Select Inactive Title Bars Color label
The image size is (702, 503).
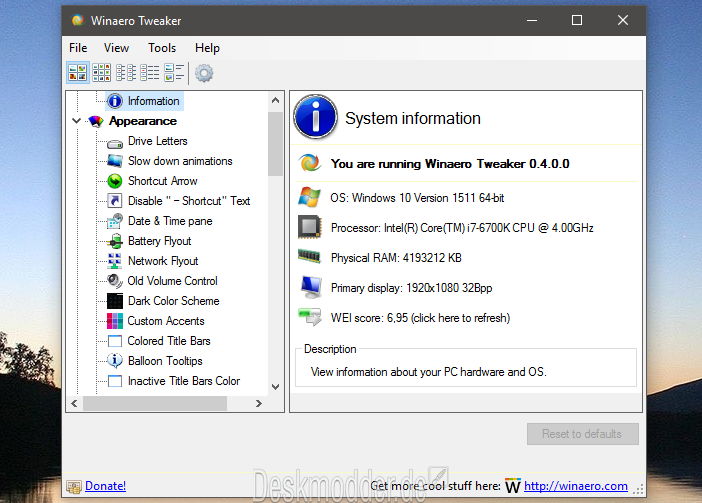tap(184, 381)
